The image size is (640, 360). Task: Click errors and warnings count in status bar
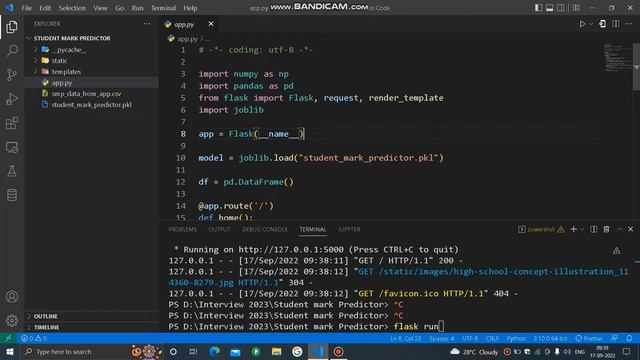click(x=34, y=338)
